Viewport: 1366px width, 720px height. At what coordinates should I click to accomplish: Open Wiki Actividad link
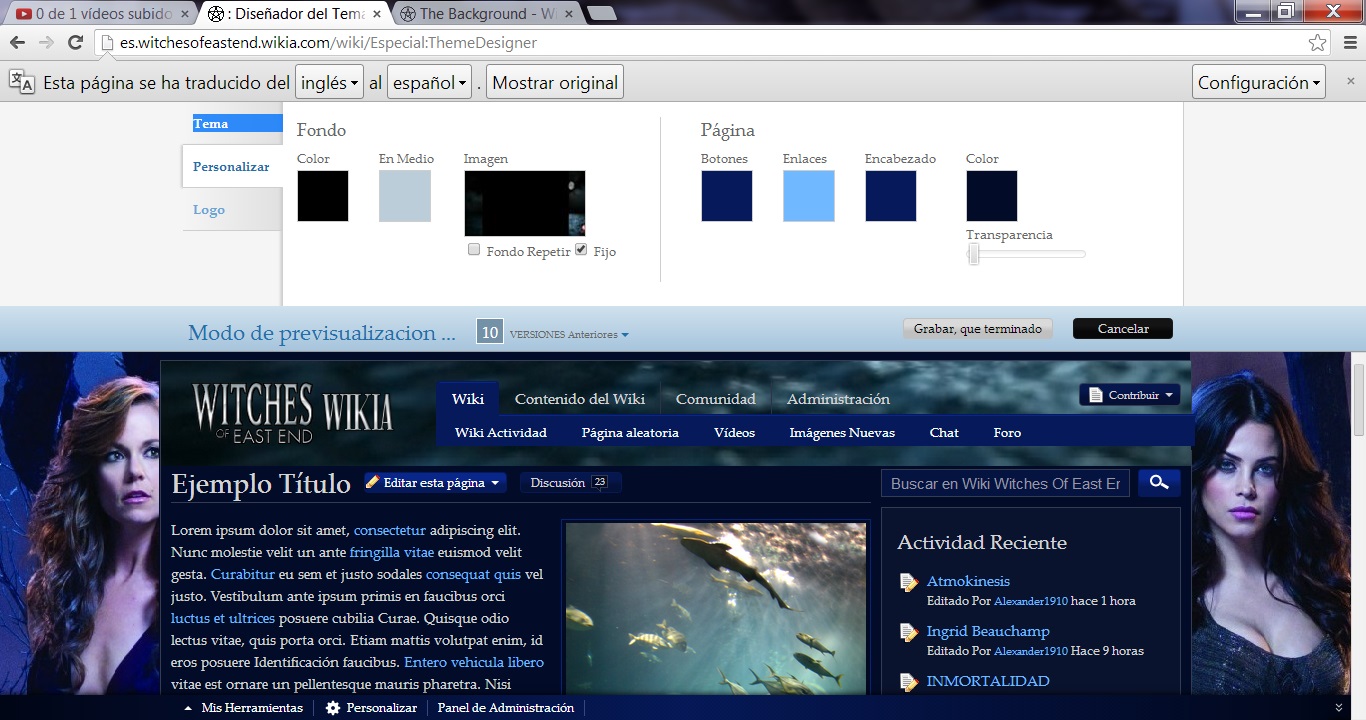click(501, 433)
